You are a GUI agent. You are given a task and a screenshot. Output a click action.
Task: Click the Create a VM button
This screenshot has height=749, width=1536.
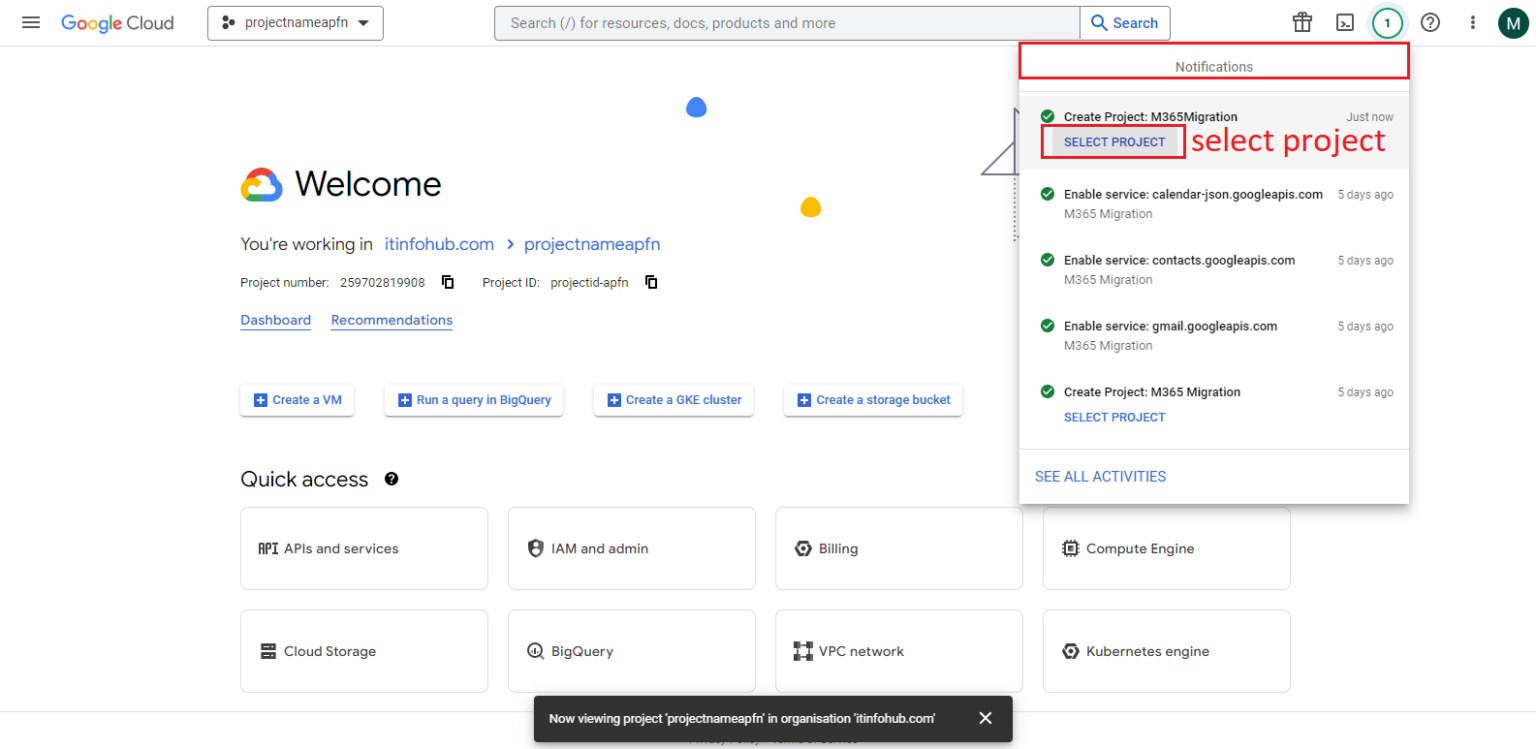[297, 400]
